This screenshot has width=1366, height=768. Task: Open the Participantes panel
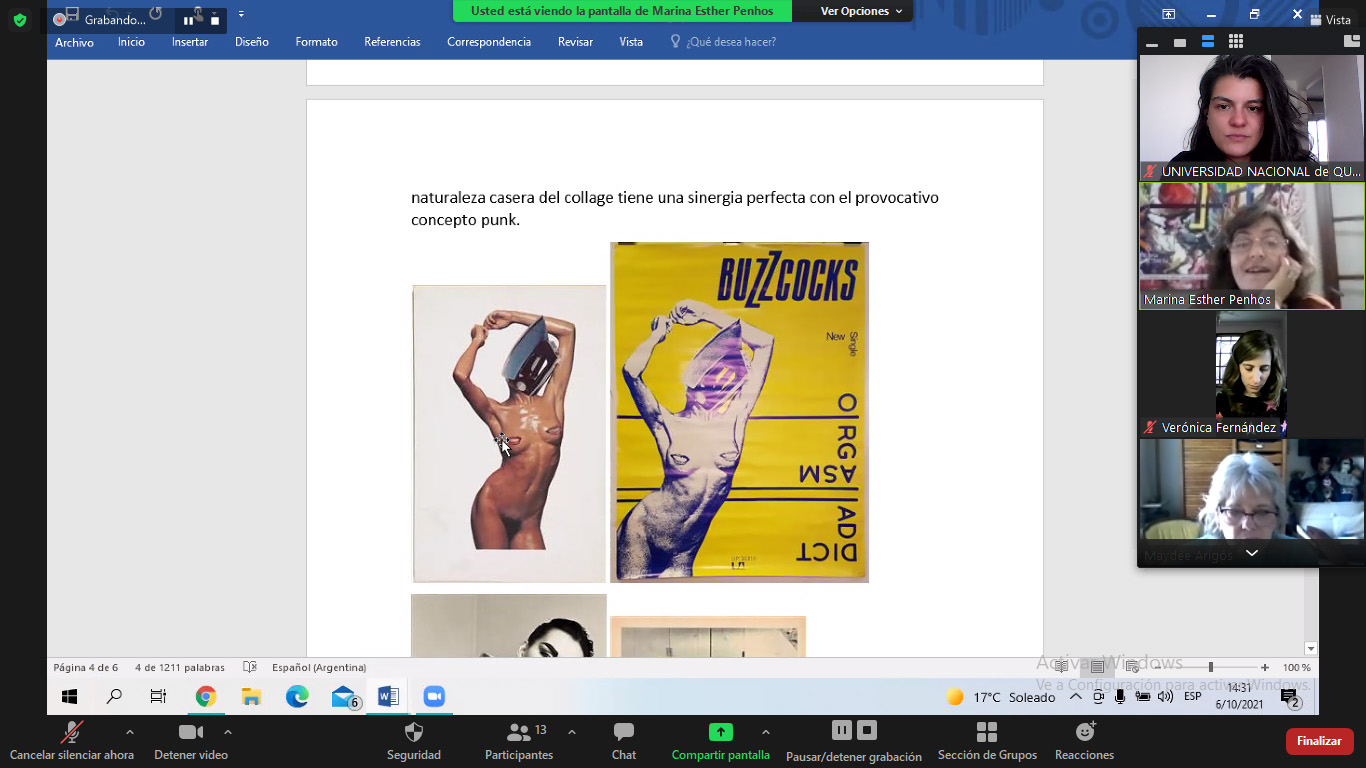point(518,733)
